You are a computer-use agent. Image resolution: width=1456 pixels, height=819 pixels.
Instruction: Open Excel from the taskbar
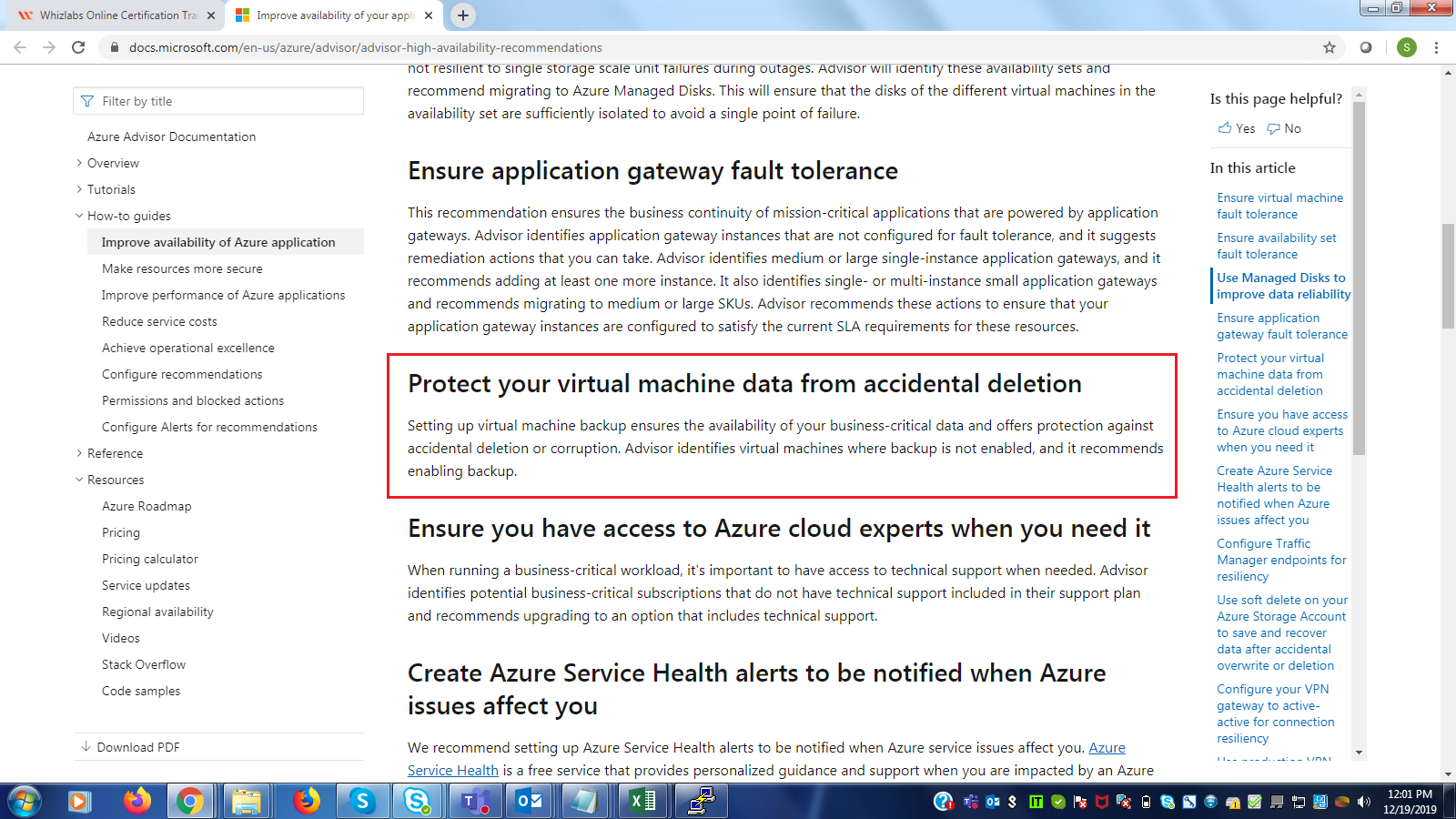coord(642,801)
